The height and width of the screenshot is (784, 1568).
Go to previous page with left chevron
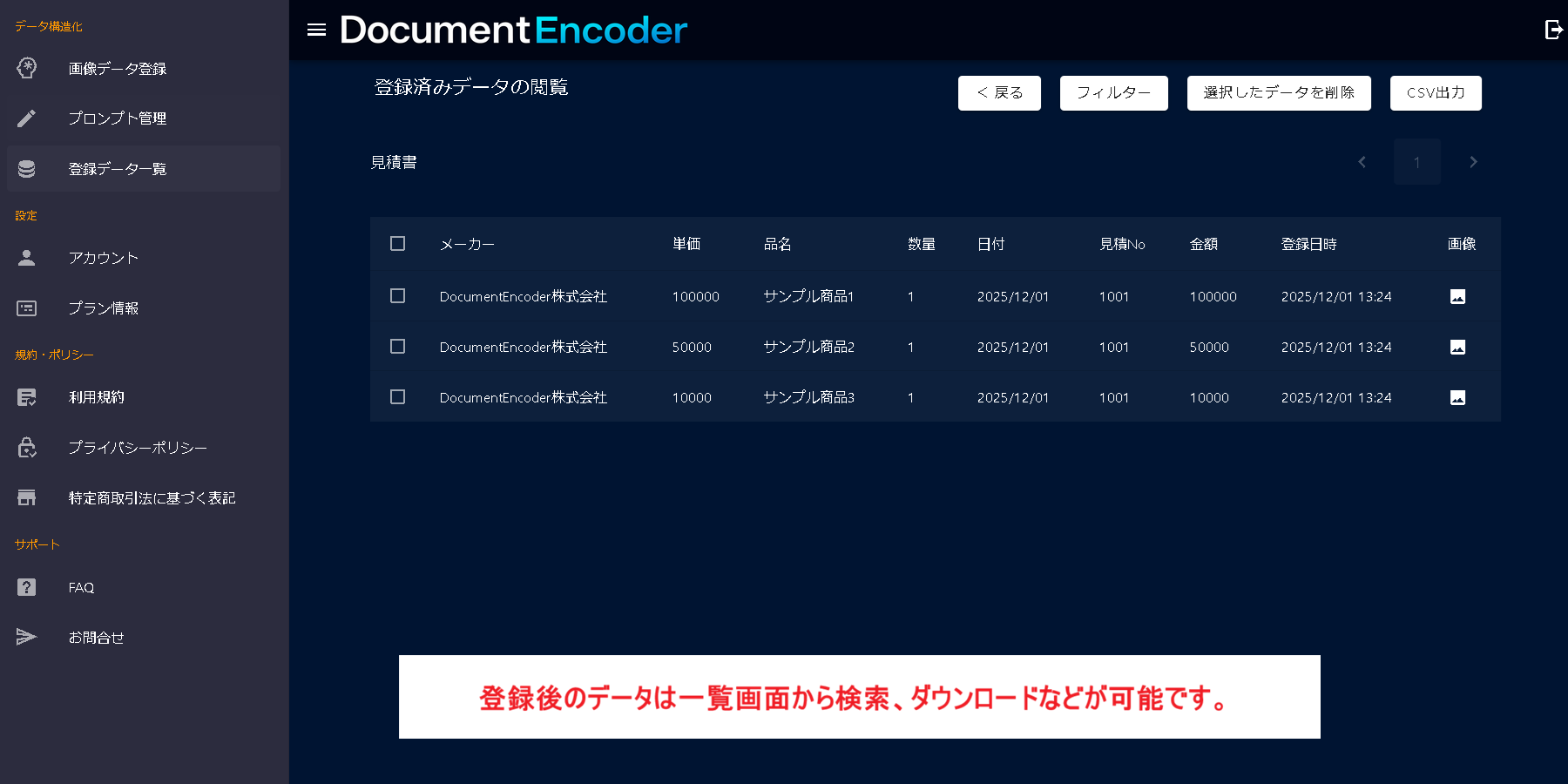tap(1362, 162)
